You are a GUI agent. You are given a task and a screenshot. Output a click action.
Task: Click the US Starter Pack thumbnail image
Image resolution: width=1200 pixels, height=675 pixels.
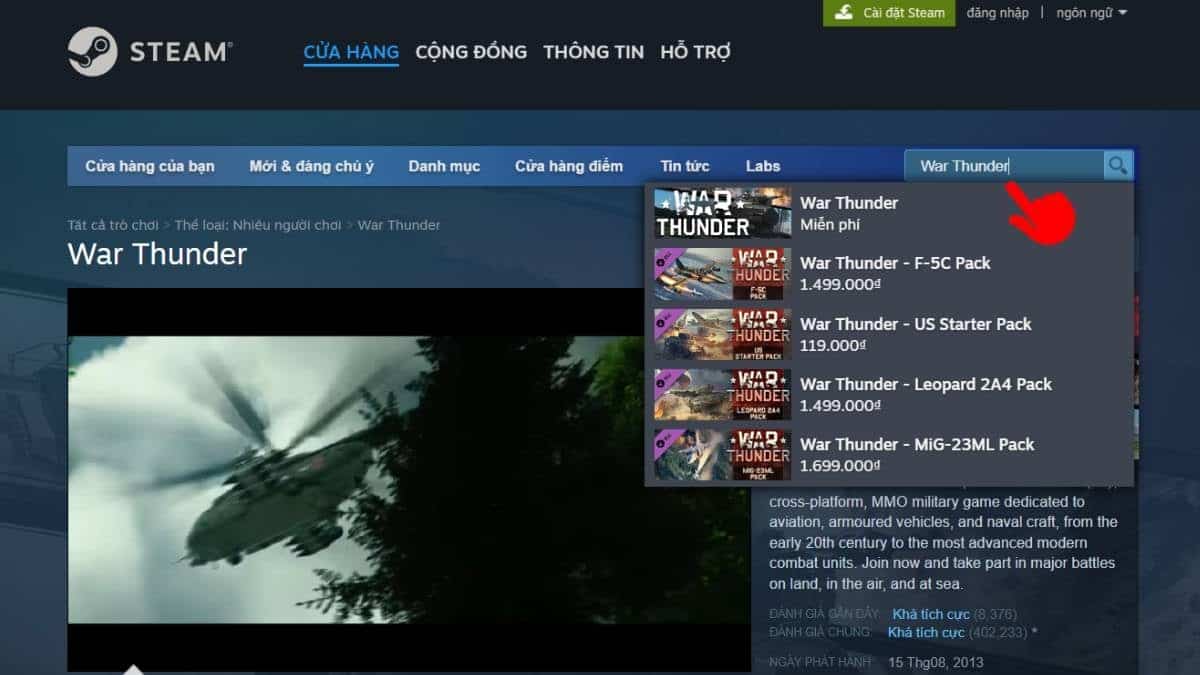pos(723,334)
